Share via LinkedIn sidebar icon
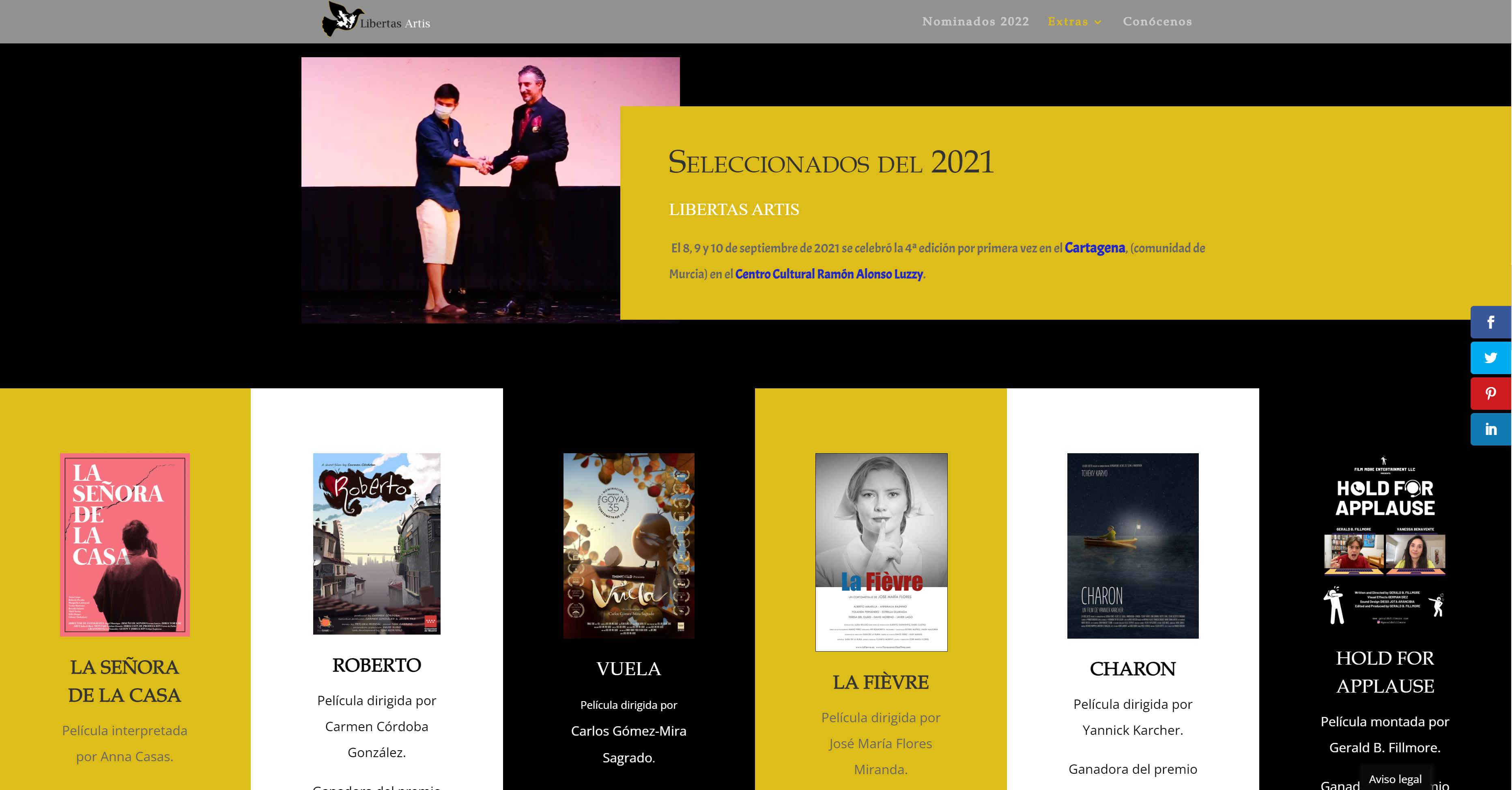This screenshot has width=1512, height=790. (x=1490, y=430)
